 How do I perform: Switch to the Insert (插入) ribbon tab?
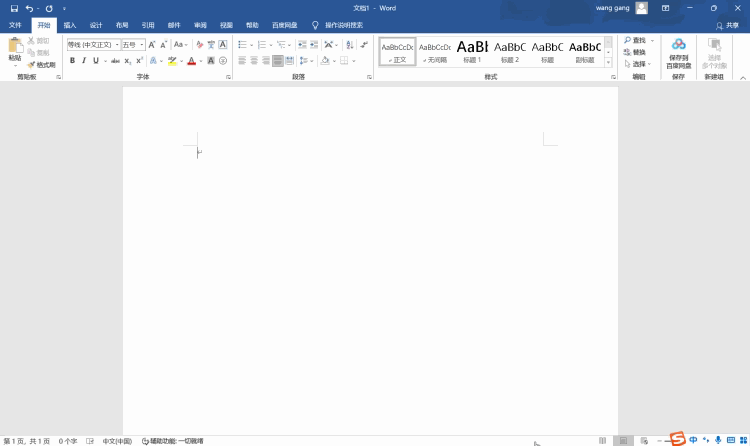click(69, 25)
